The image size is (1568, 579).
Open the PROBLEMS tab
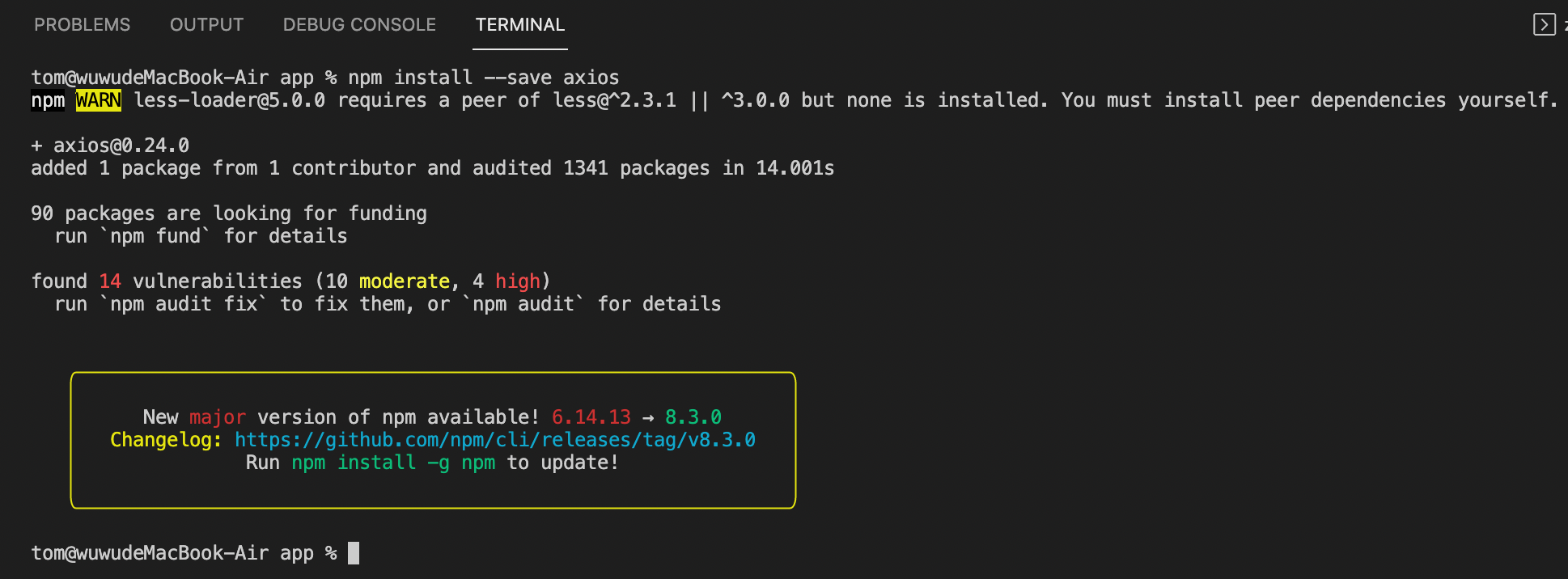82,25
